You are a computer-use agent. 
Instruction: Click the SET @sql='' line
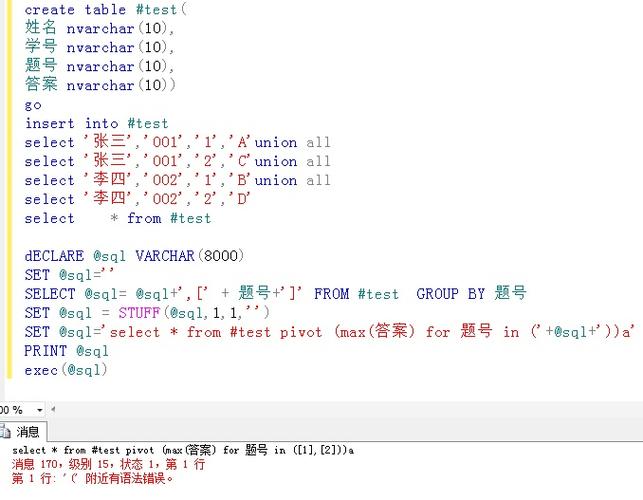pyautogui.click(x=69, y=274)
